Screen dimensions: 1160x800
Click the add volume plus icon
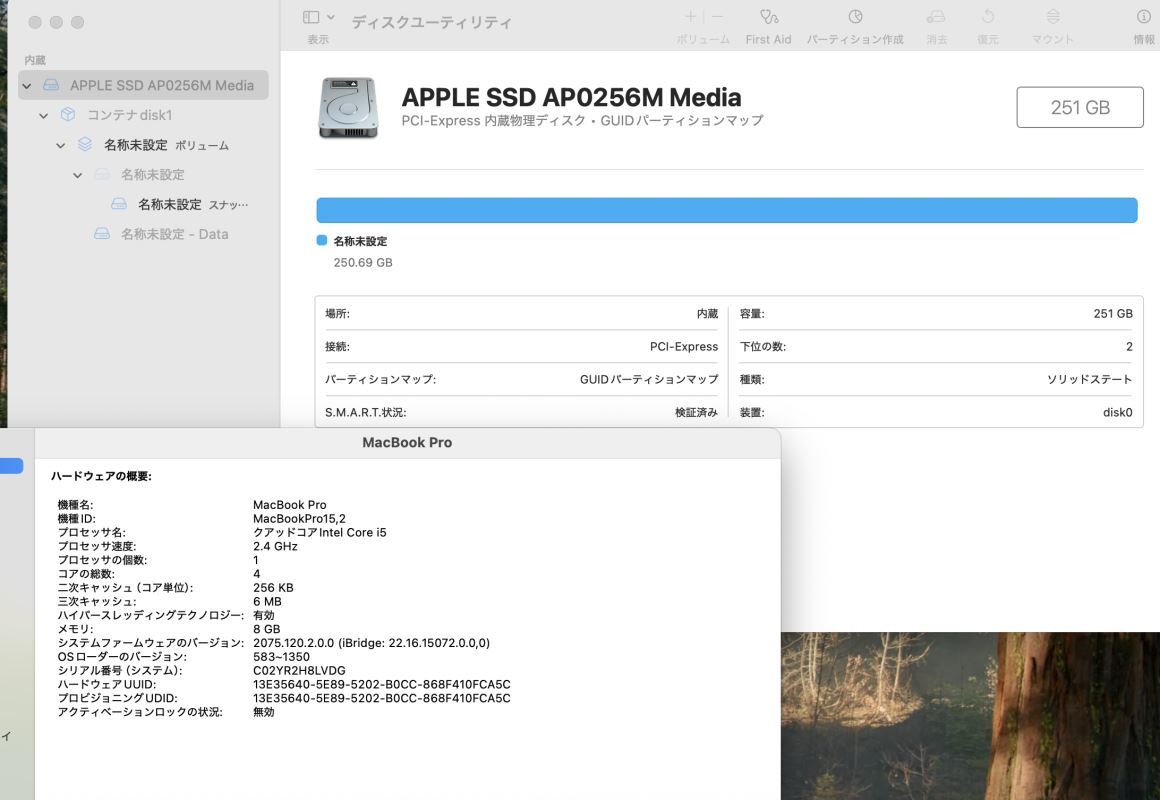coord(689,16)
